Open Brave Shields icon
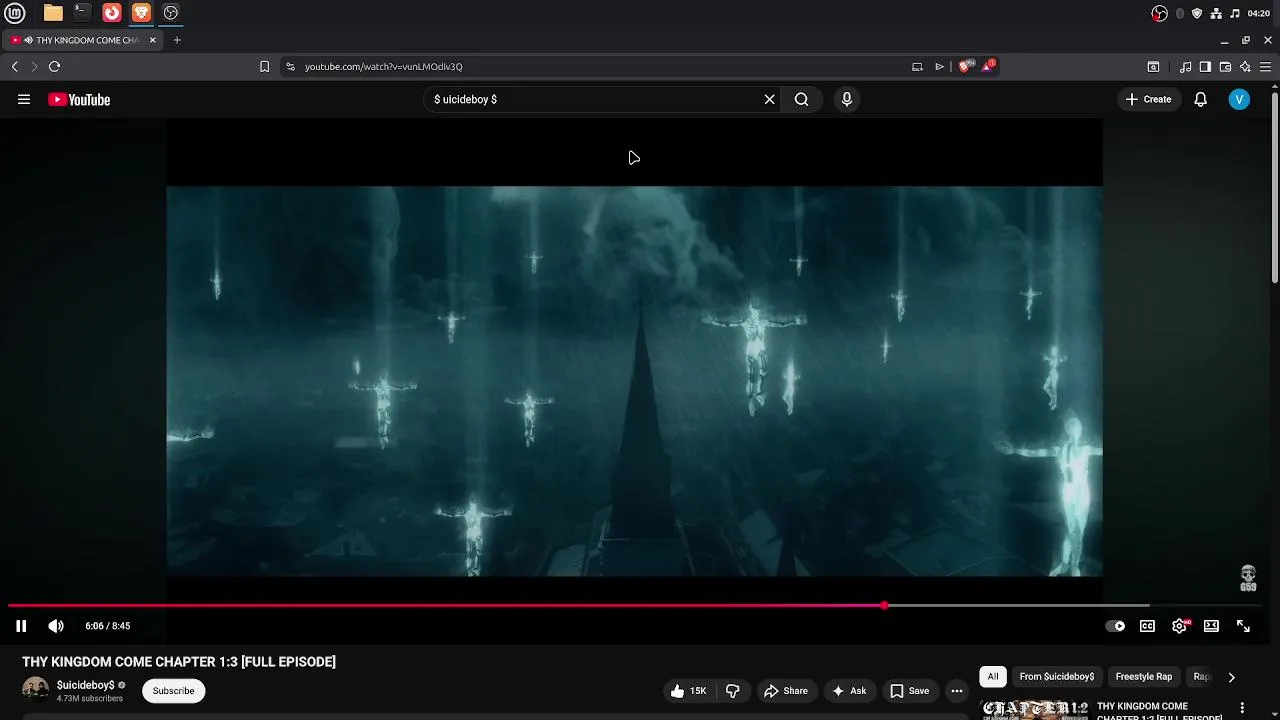Image resolution: width=1280 pixels, height=720 pixels. coord(964,66)
